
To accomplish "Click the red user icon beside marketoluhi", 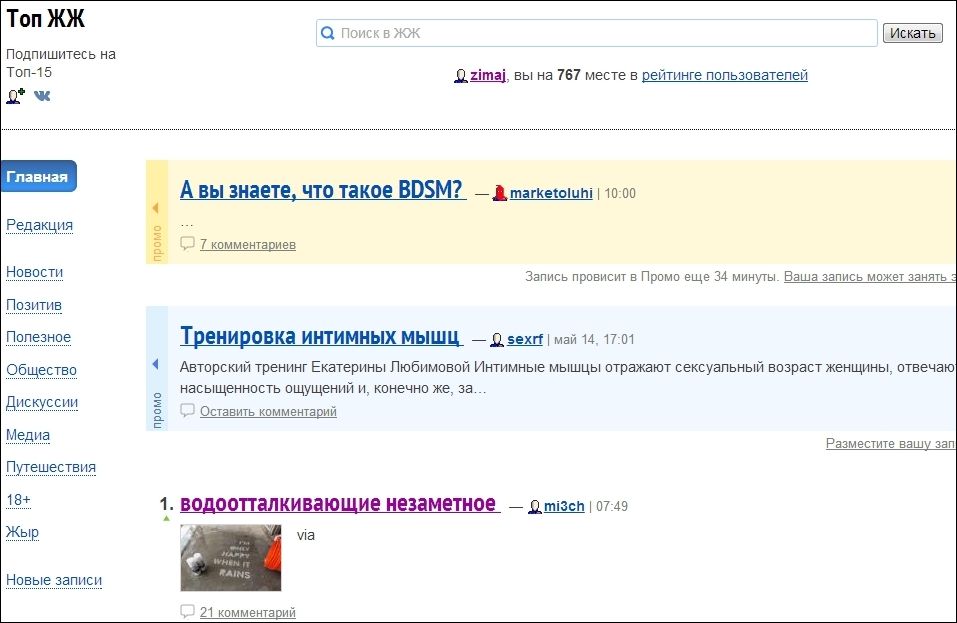I will click(x=500, y=193).
